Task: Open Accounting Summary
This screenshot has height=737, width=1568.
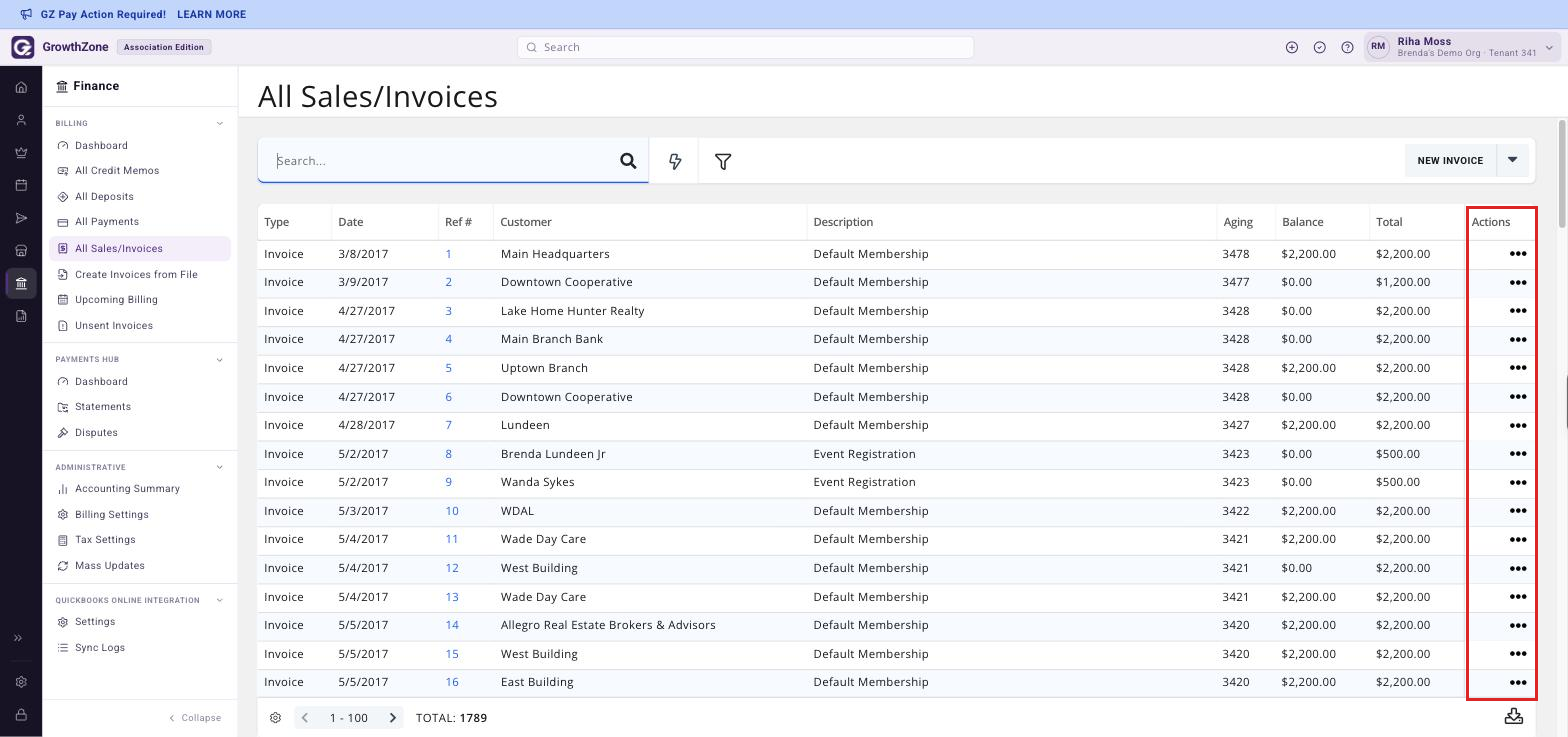Action: click(x=127, y=489)
